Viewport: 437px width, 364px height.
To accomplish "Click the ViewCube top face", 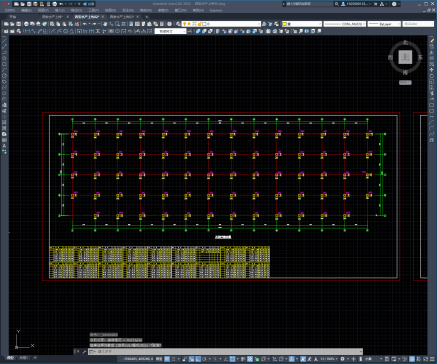I will coord(405,57).
